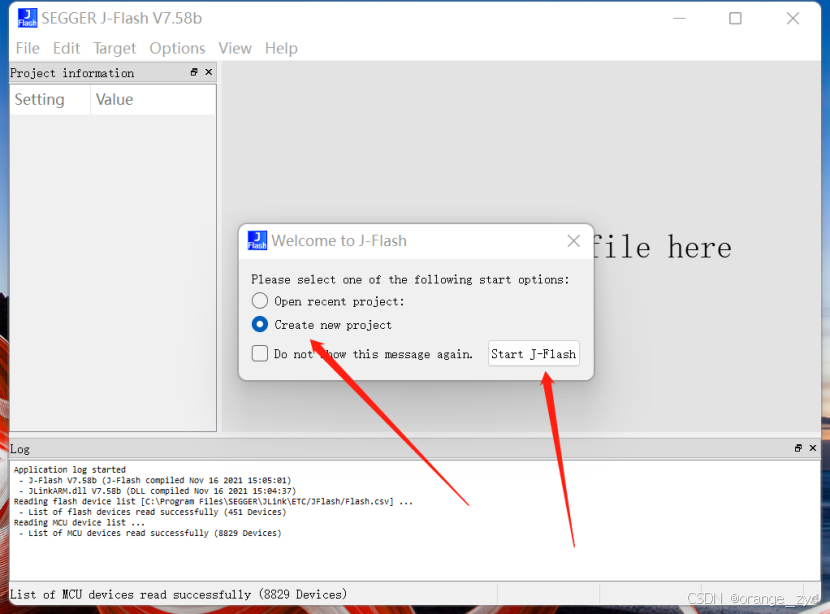
Task: Minimize the SEGGER J-Flash window
Action: (679, 19)
